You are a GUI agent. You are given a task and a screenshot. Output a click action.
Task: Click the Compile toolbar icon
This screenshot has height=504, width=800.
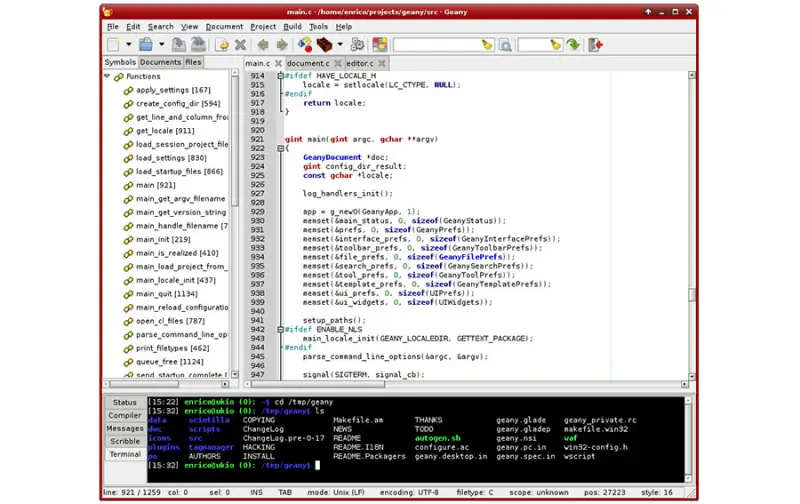(305, 45)
